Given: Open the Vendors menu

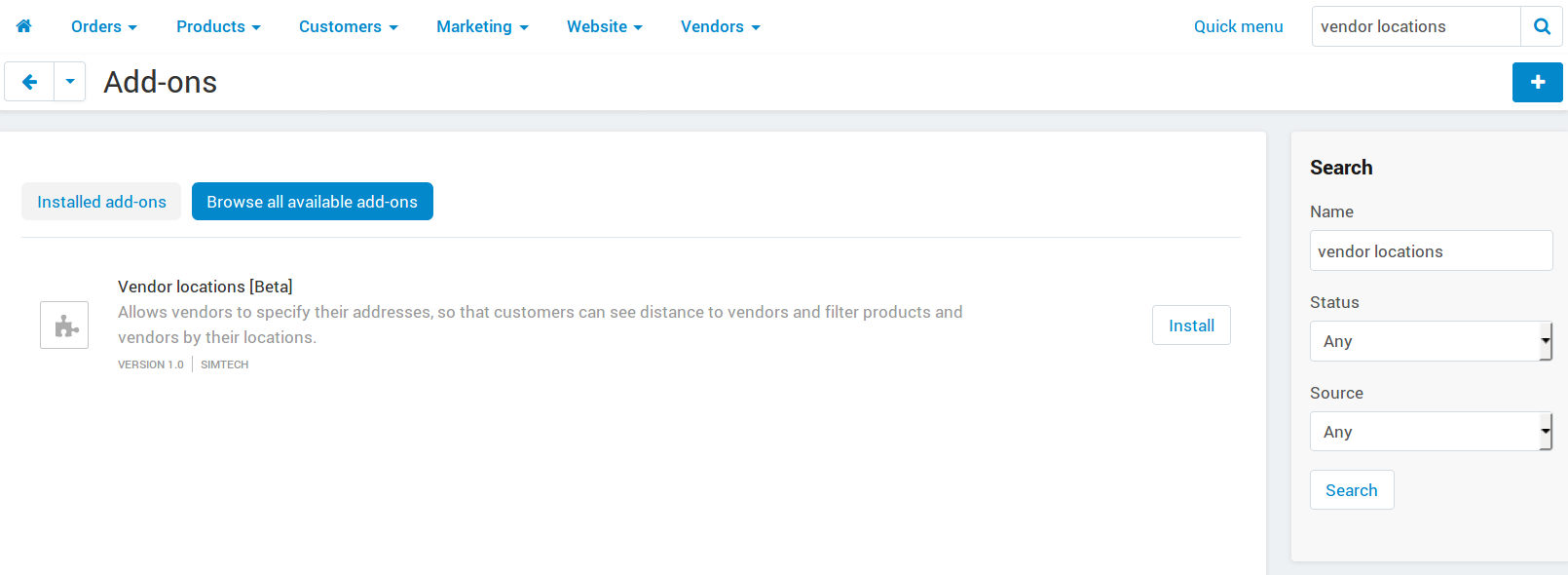Looking at the screenshot, I should click(x=721, y=26).
